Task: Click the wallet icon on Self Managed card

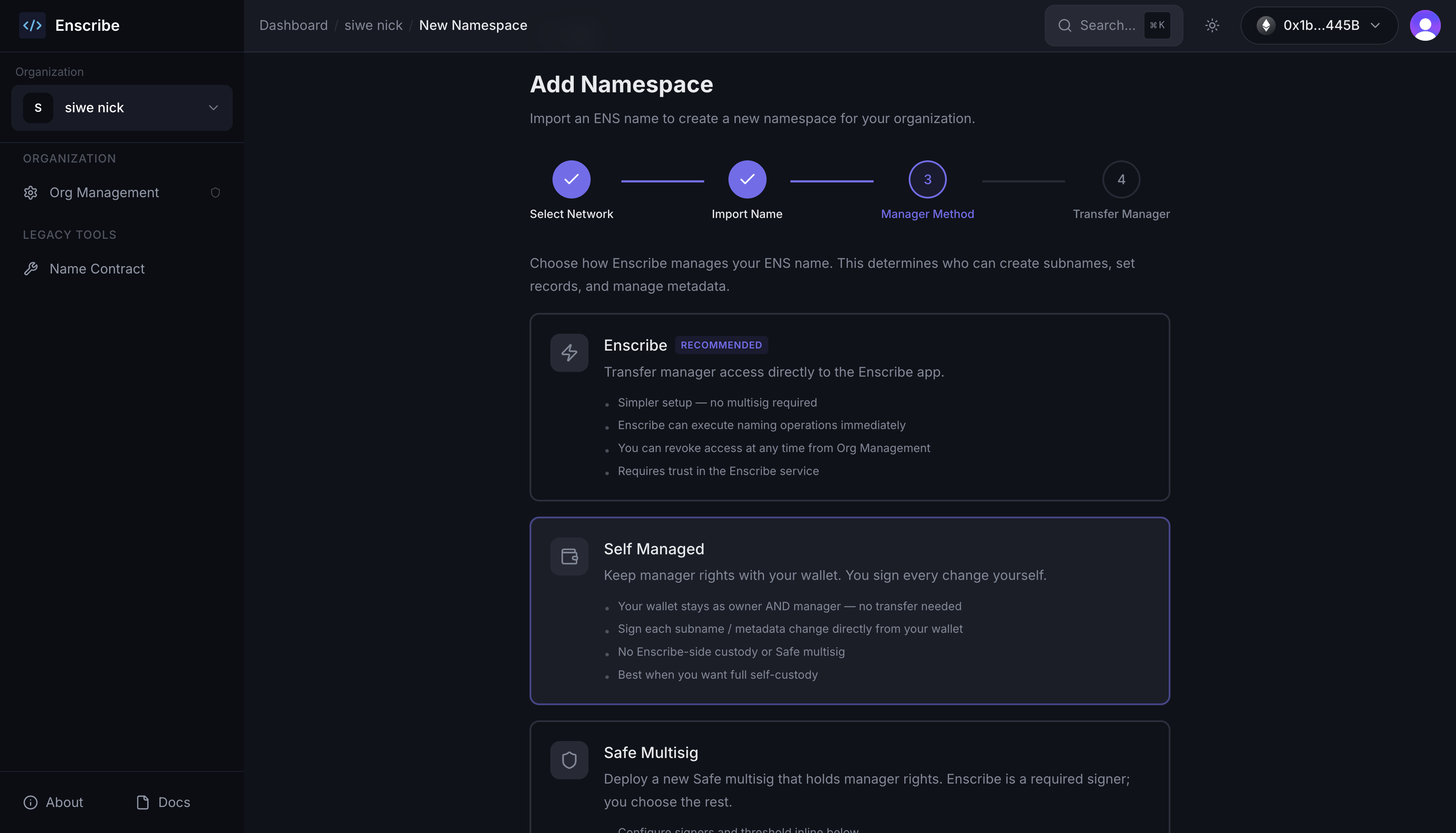Action: coord(569,556)
